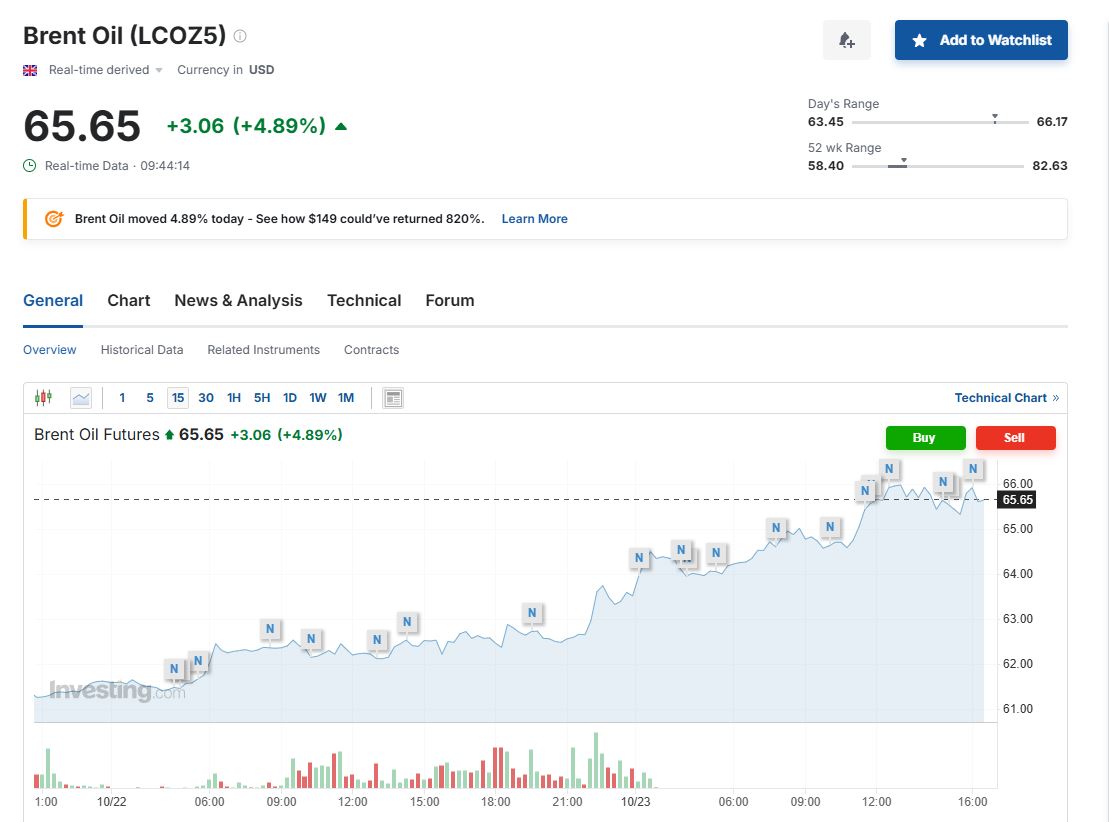Click the Day's Range slider marker
The height and width of the screenshot is (822, 1109).
tap(994, 119)
